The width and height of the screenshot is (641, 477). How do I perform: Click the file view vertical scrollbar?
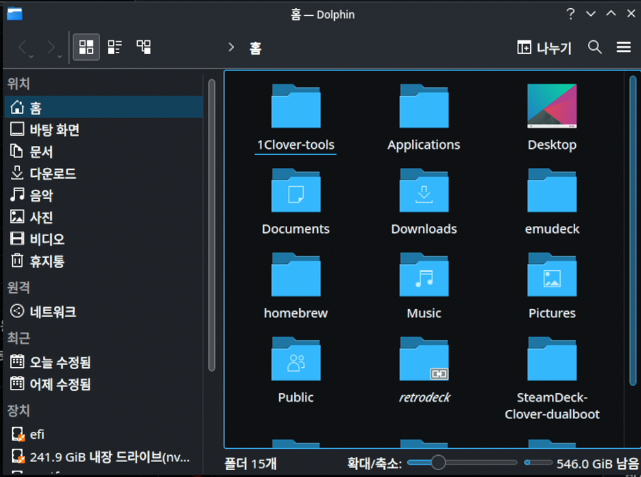coord(633,231)
